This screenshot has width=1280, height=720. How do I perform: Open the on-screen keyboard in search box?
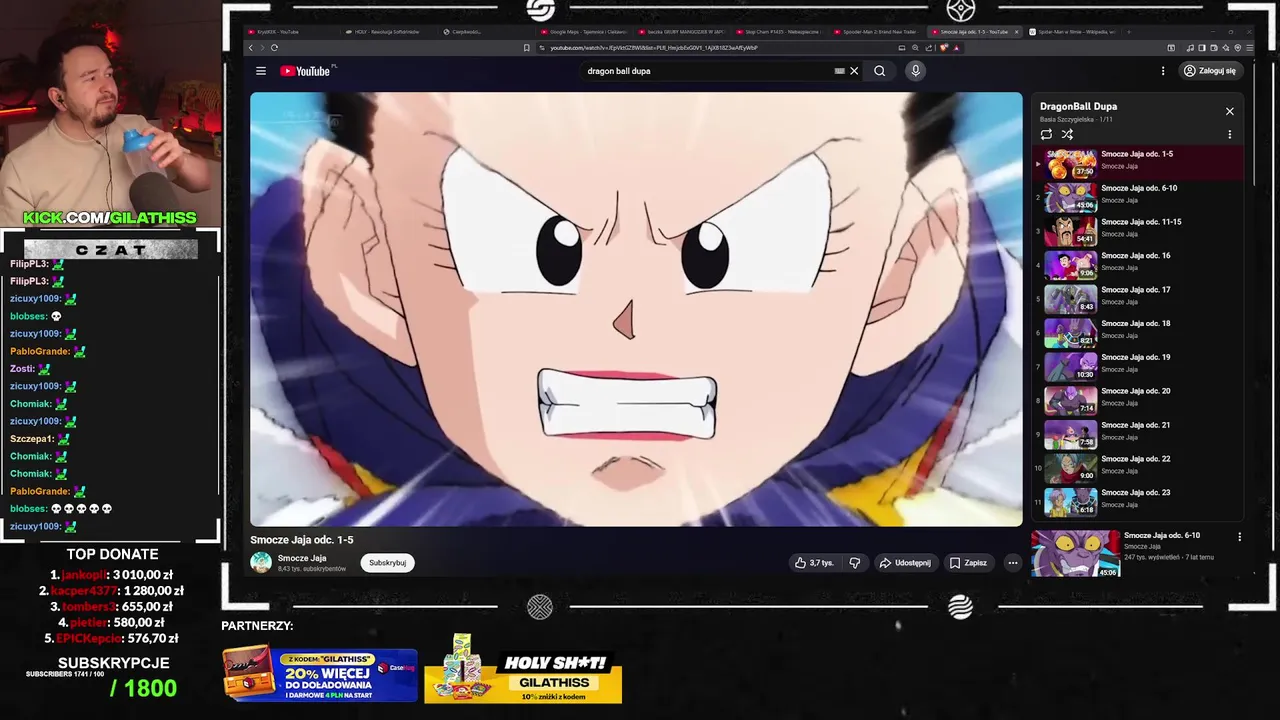tap(839, 71)
